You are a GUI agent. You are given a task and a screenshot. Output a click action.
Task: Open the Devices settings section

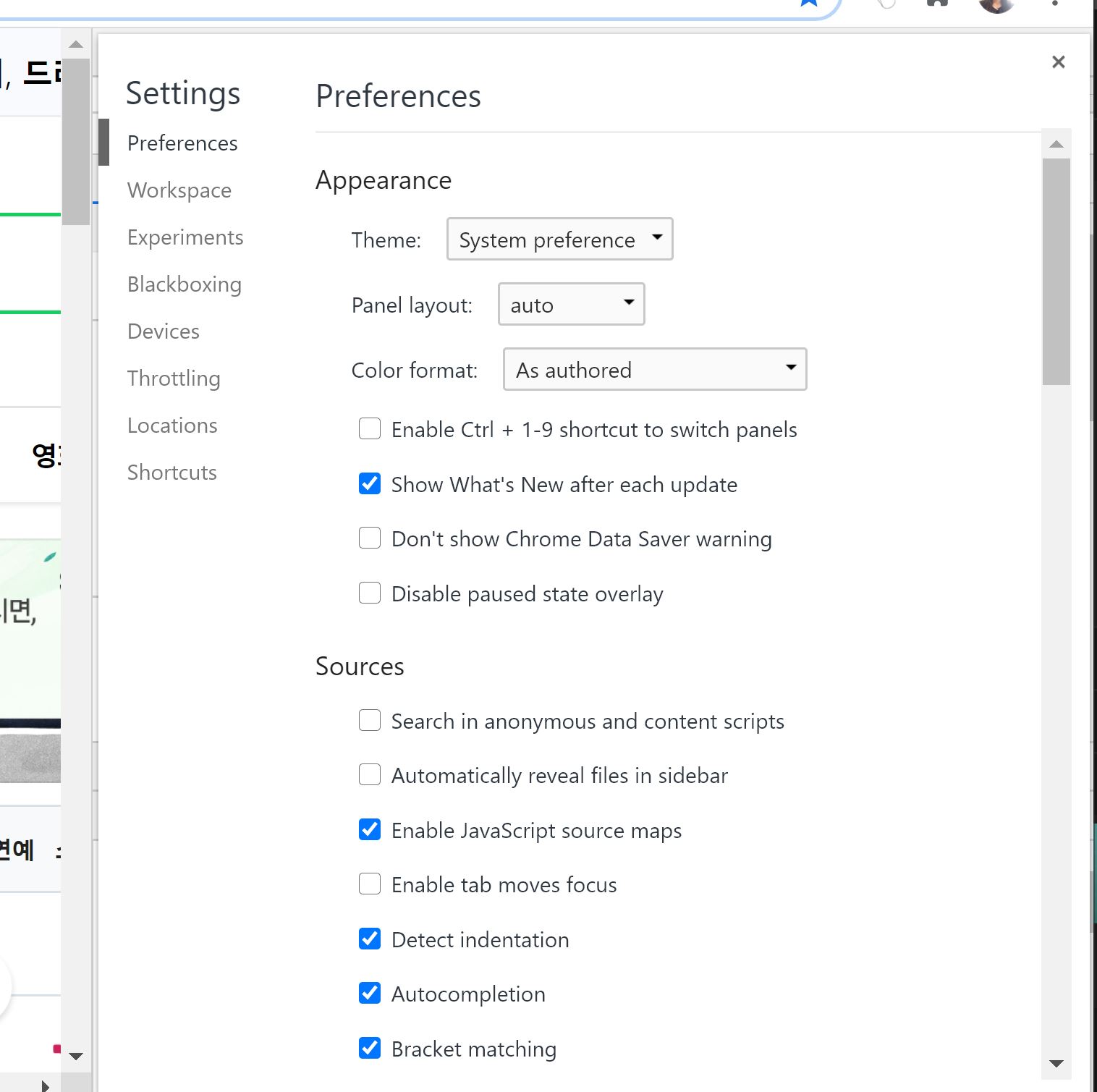point(164,331)
